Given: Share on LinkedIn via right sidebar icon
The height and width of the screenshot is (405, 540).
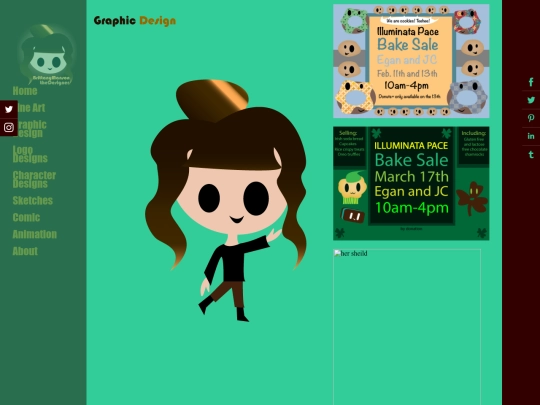Looking at the screenshot, I should coord(531,136).
